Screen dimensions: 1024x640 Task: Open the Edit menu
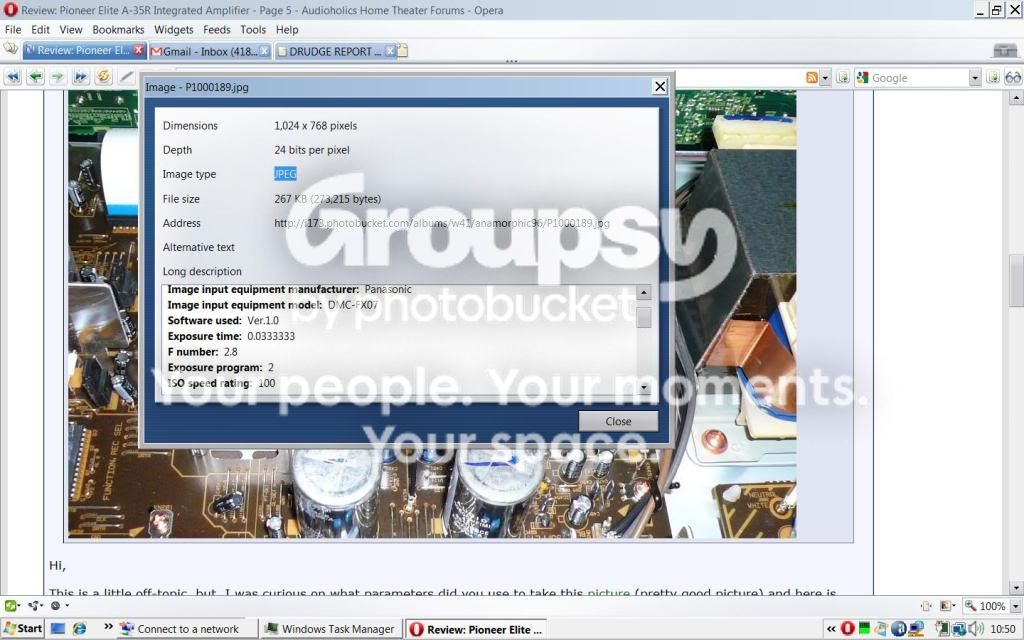(x=40, y=29)
